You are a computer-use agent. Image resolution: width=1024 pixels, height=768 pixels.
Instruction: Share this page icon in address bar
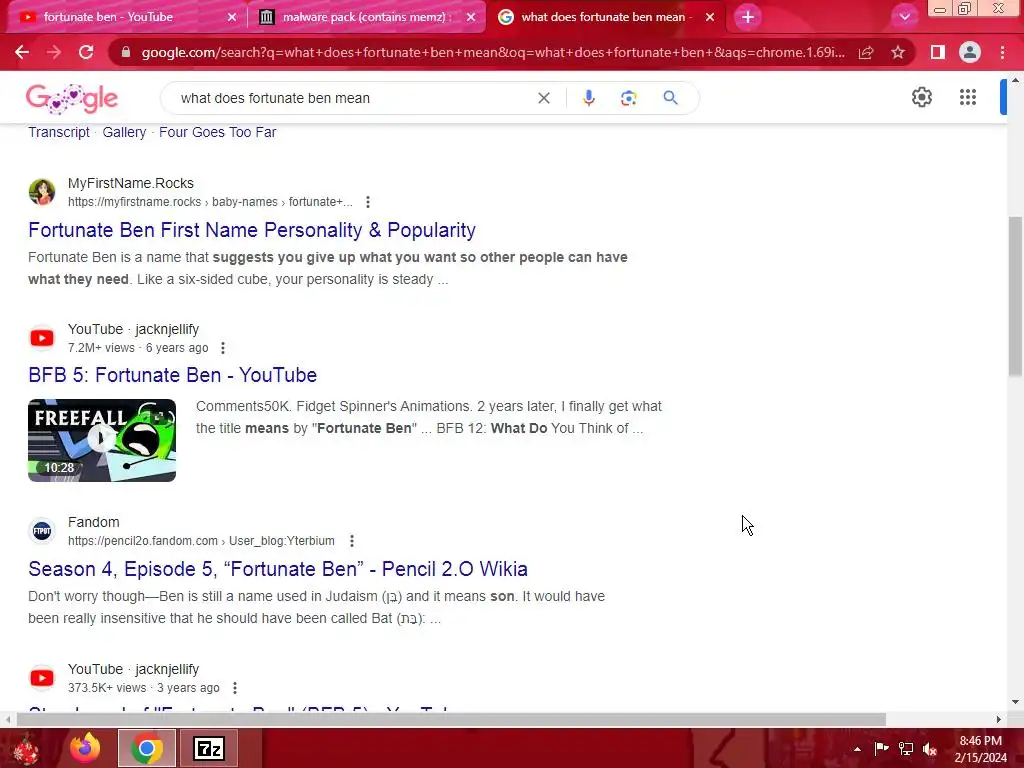tap(866, 52)
